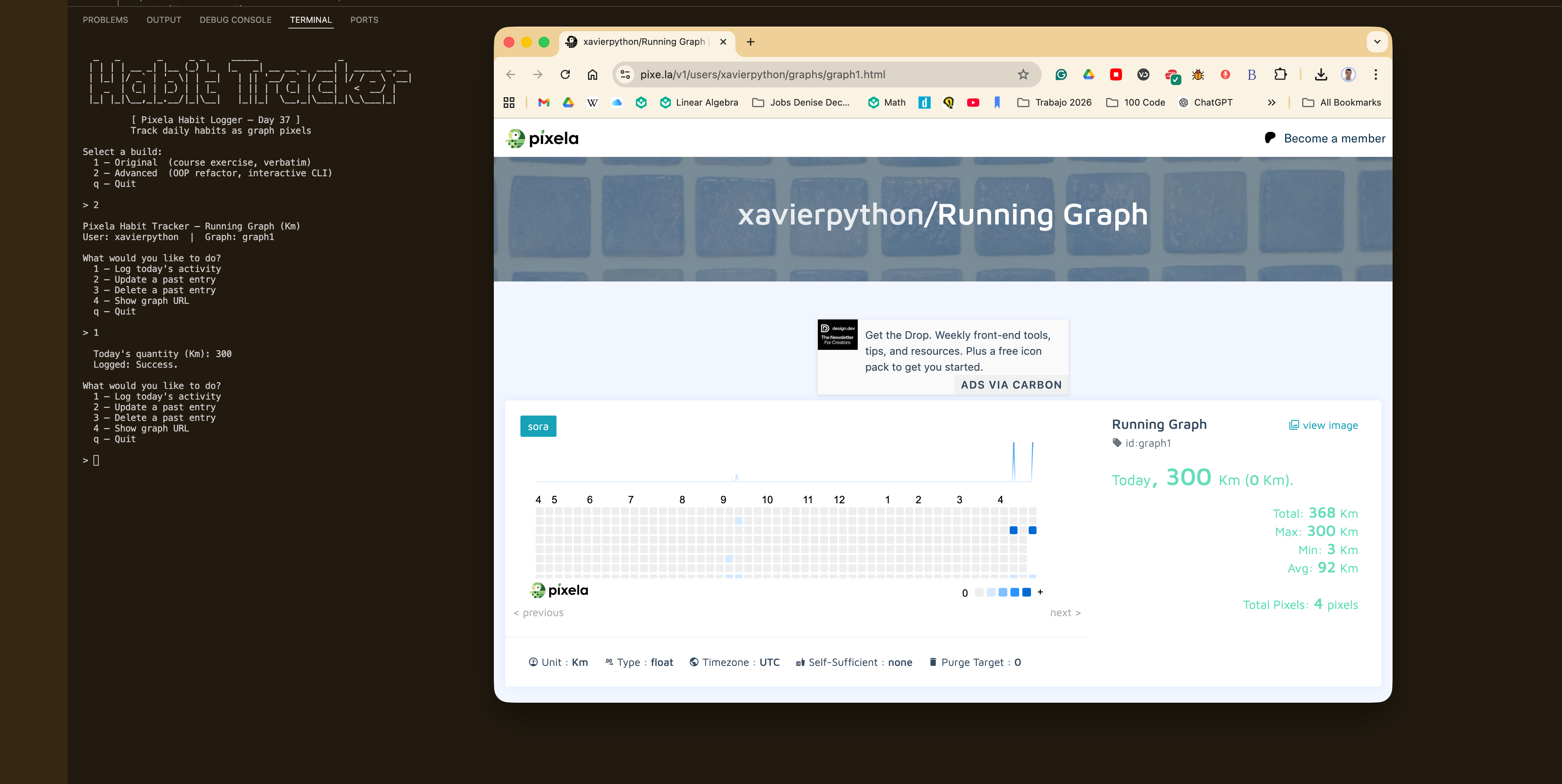Image resolution: width=1562 pixels, height=784 pixels.
Task: Click the id:graph1 tag label
Action: [x=1142, y=443]
